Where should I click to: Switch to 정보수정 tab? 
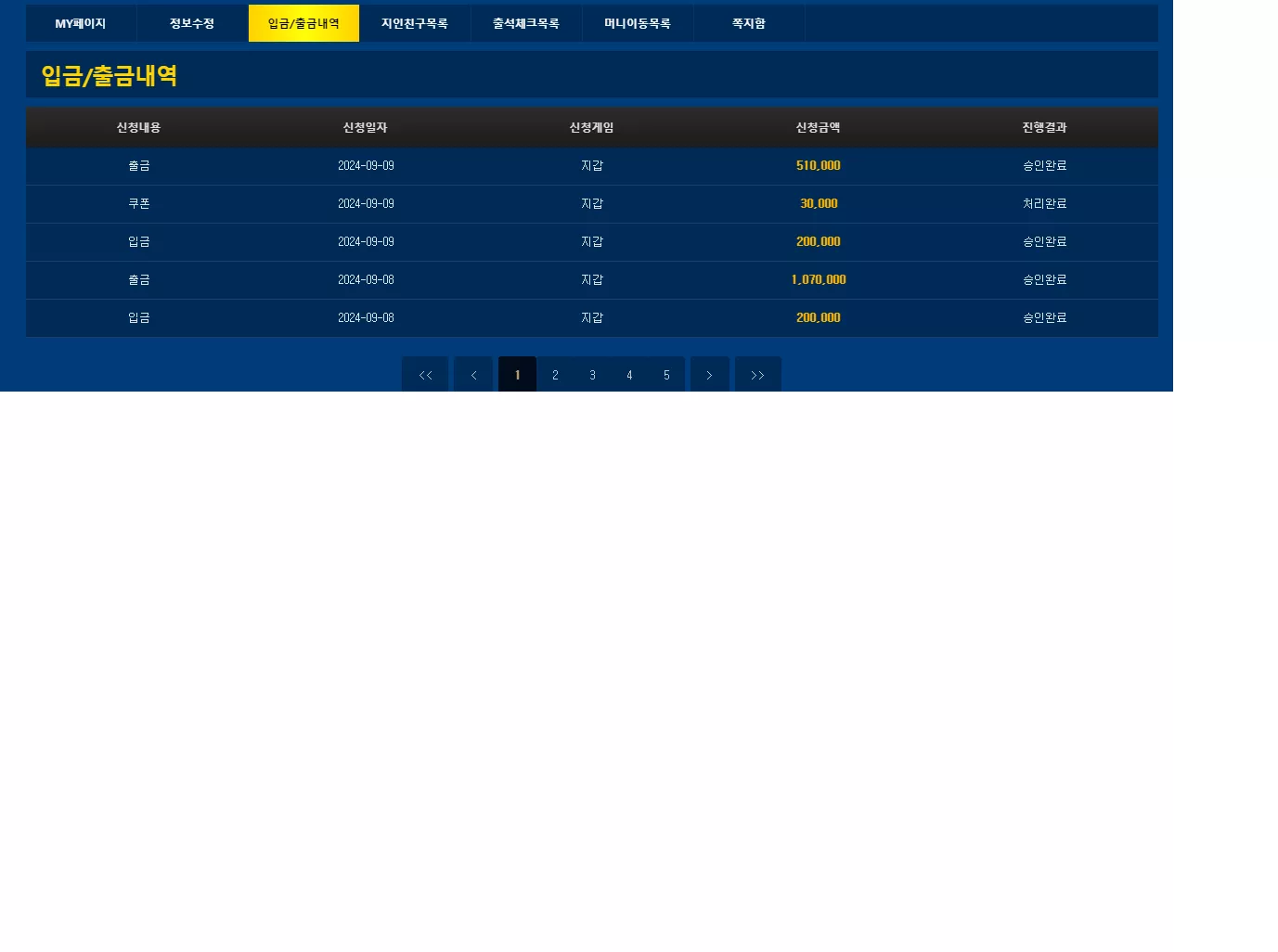pyautogui.click(x=192, y=23)
